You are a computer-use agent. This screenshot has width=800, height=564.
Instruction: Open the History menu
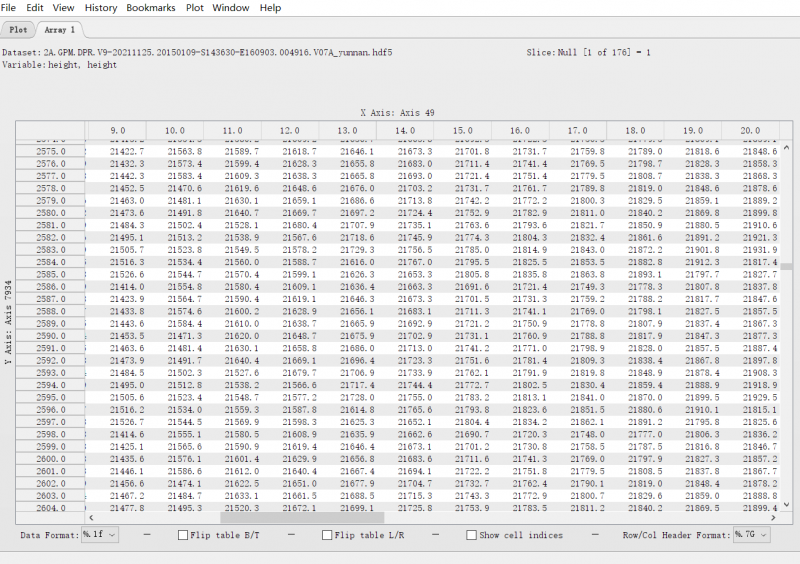pos(101,8)
